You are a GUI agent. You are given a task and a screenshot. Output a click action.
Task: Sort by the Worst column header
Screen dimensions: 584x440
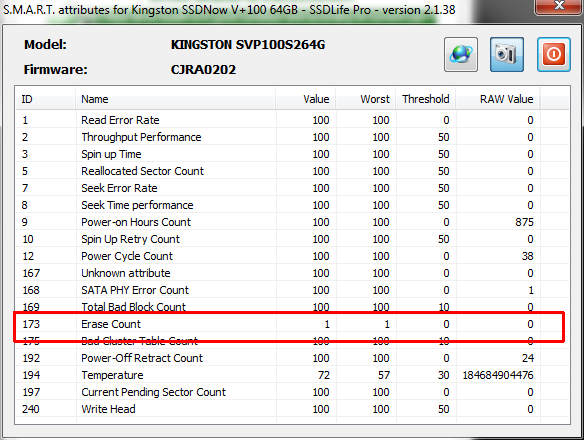(366, 99)
